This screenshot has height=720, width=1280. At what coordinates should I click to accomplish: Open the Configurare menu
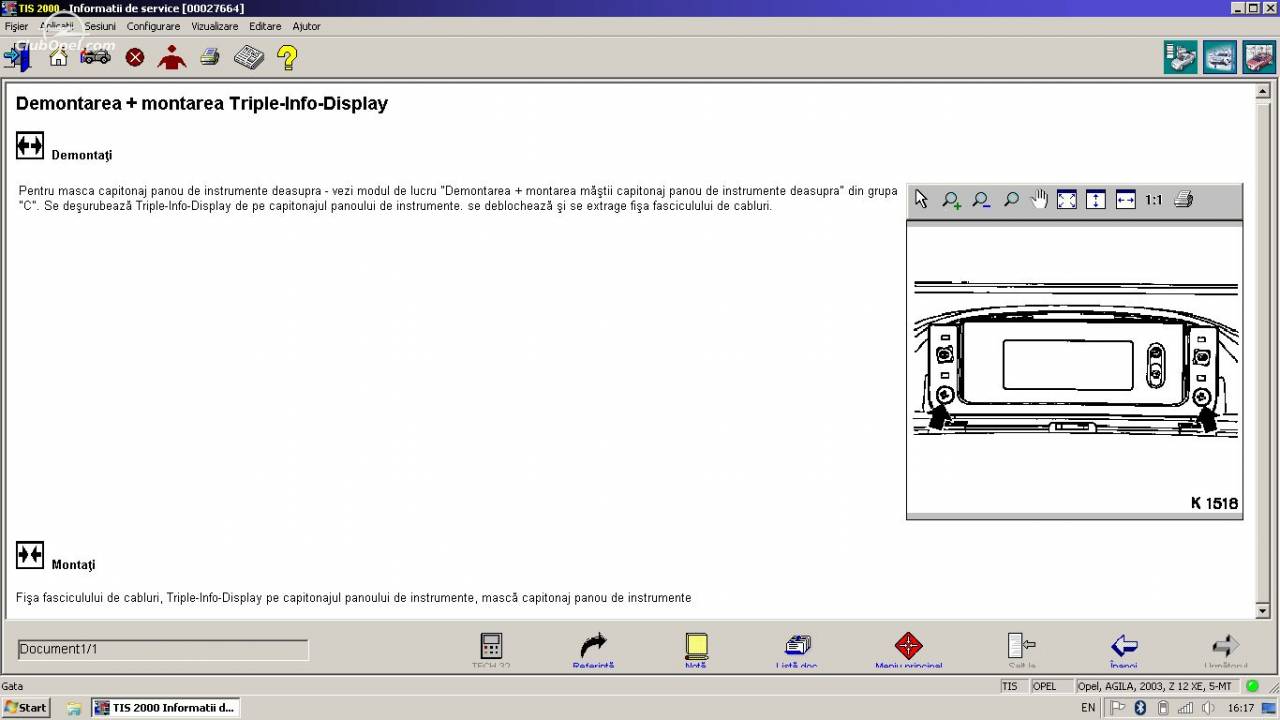pos(153,26)
